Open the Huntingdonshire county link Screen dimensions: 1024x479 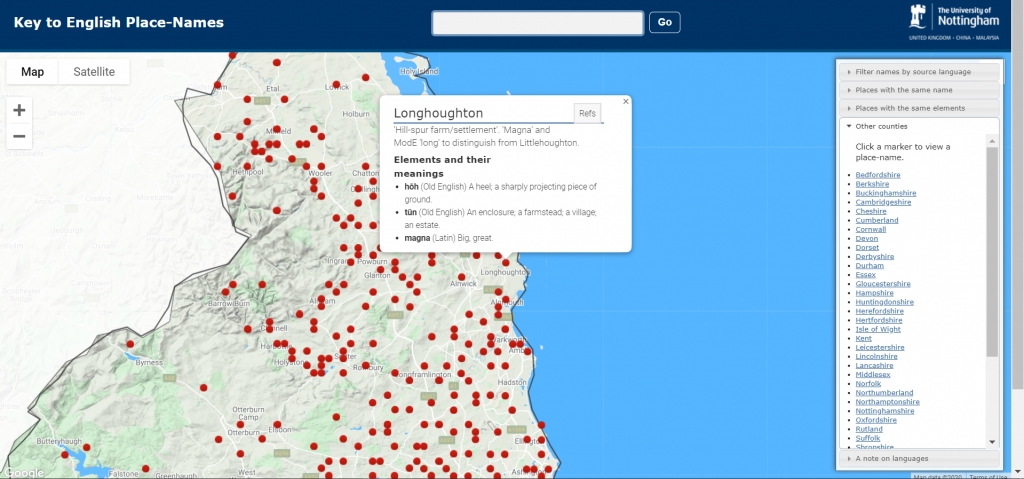(x=884, y=303)
